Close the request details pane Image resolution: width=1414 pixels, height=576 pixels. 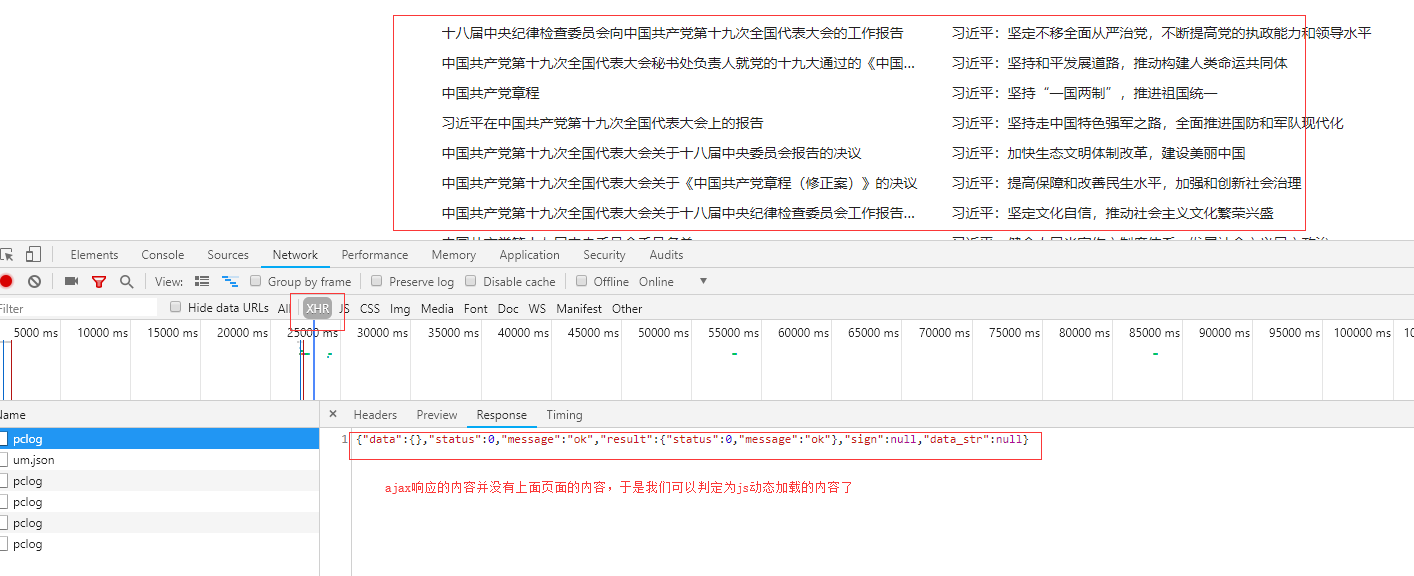click(x=333, y=414)
